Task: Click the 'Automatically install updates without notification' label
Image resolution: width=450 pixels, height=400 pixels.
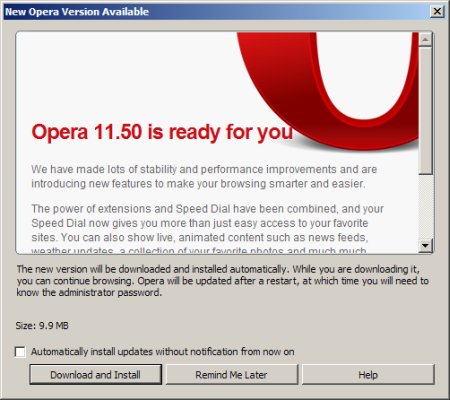Action: pos(163,352)
